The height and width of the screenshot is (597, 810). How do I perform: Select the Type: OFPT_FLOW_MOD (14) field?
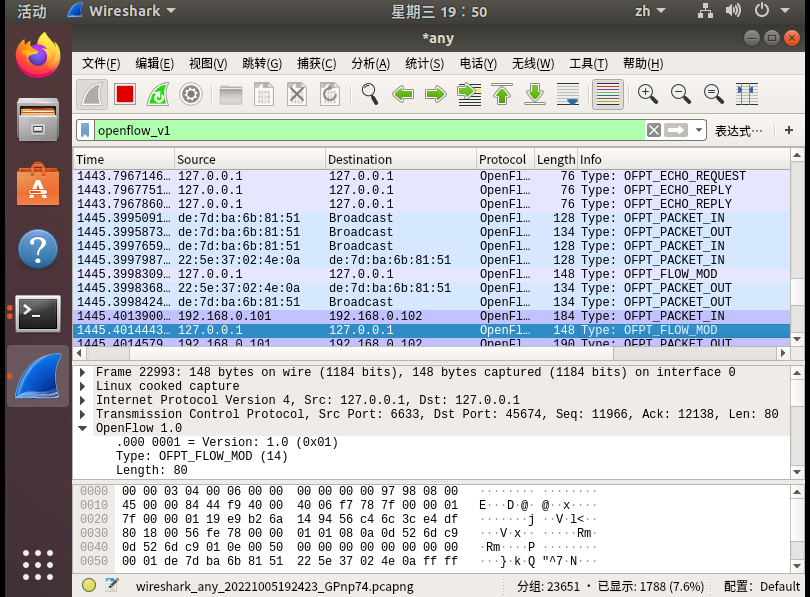[201, 456]
